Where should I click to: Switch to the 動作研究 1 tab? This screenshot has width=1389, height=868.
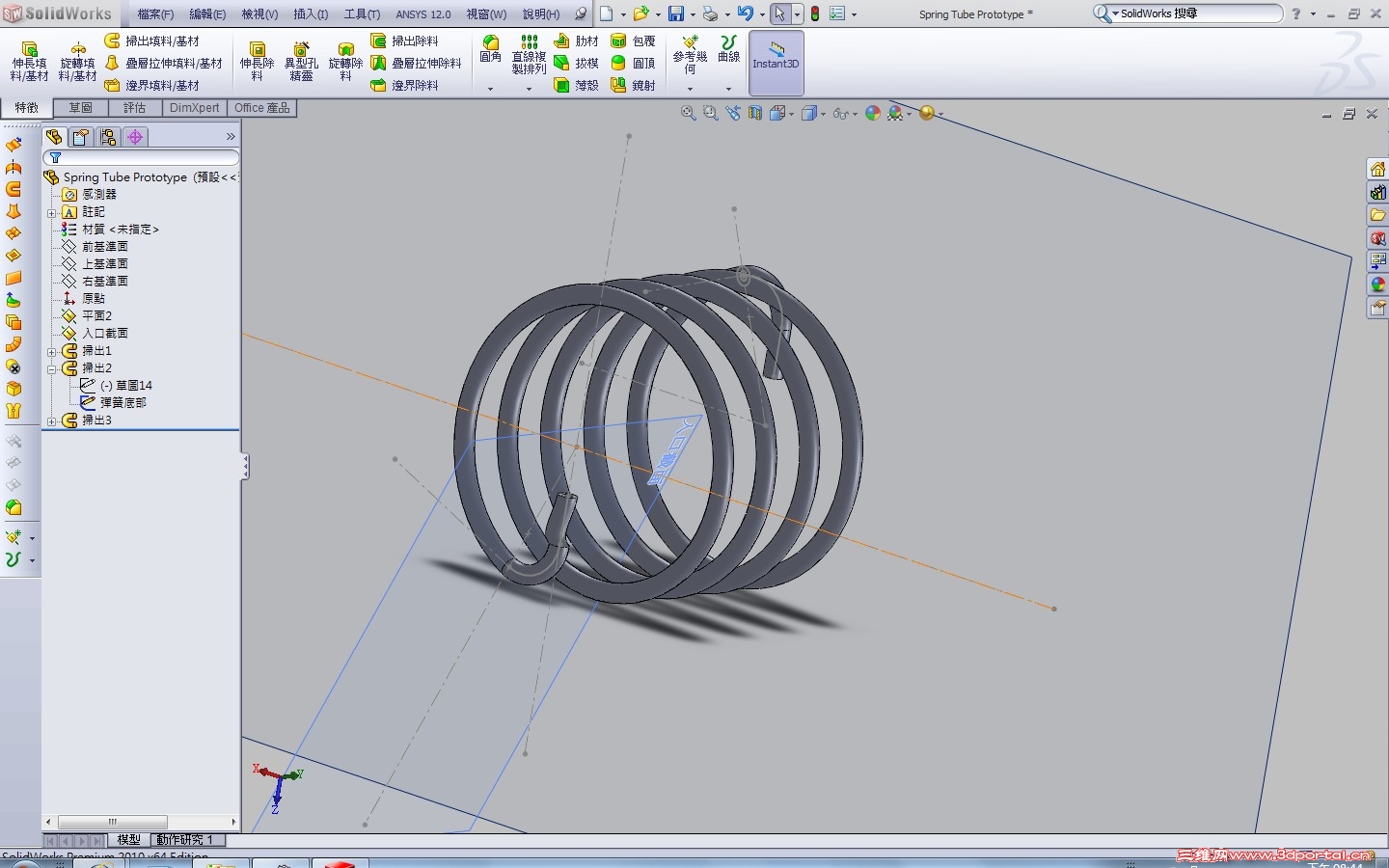click(x=185, y=840)
